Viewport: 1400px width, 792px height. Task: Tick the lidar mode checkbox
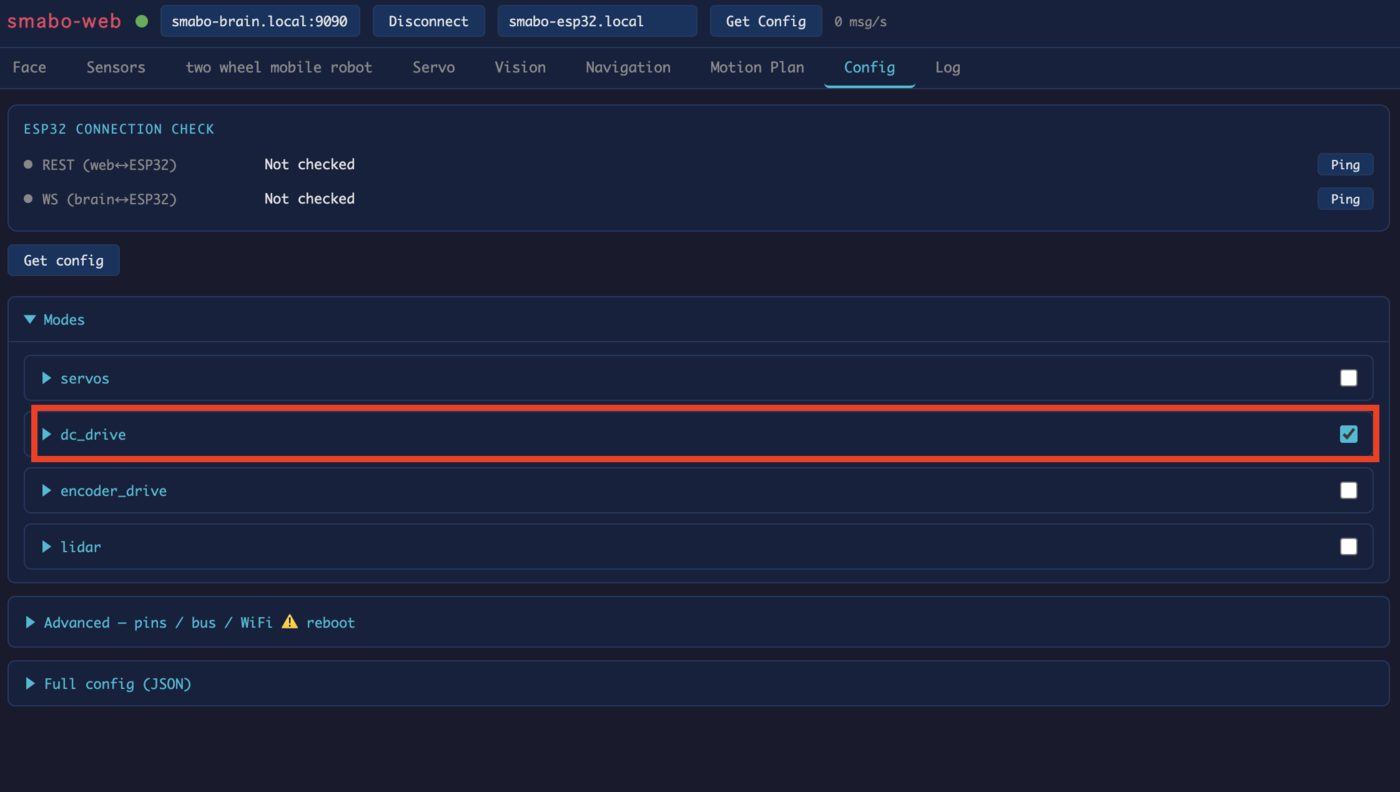(1349, 546)
